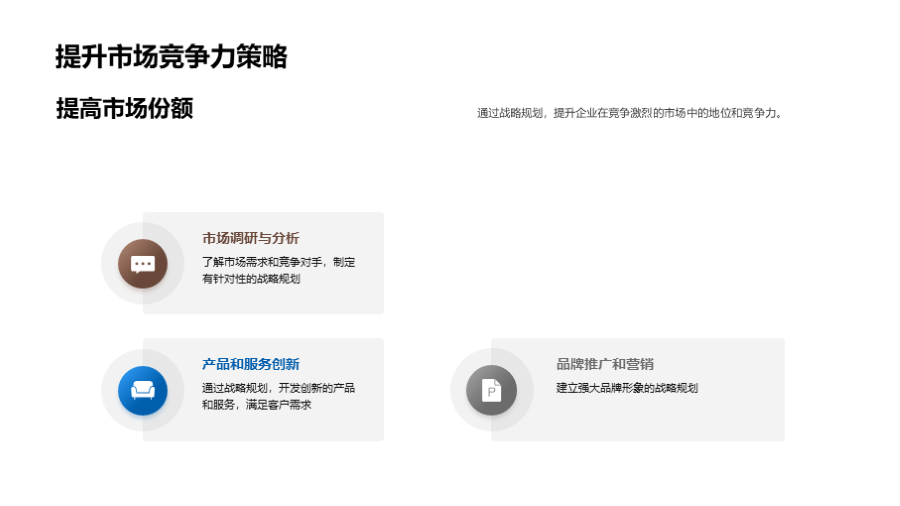Select the slide title 提升市场竞争力策略

tap(171, 57)
